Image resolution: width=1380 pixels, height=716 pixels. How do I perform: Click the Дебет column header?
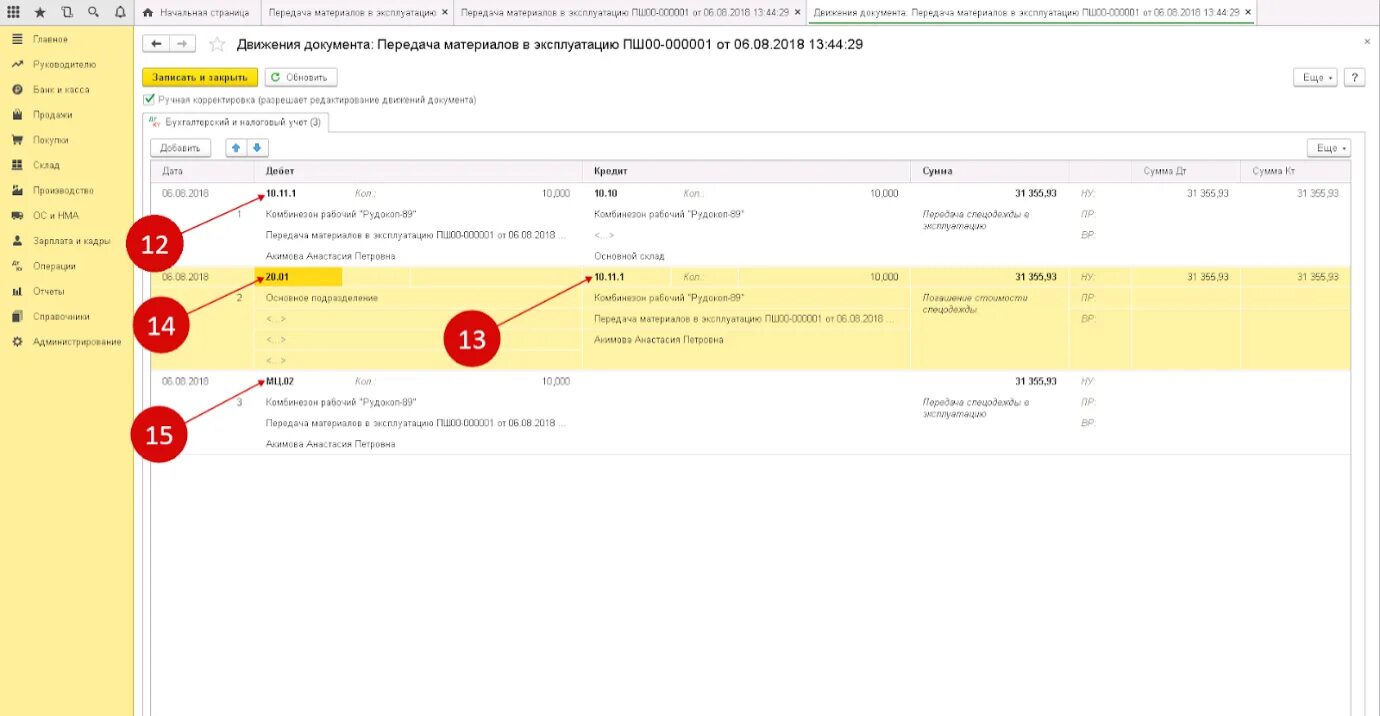click(419, 171)
